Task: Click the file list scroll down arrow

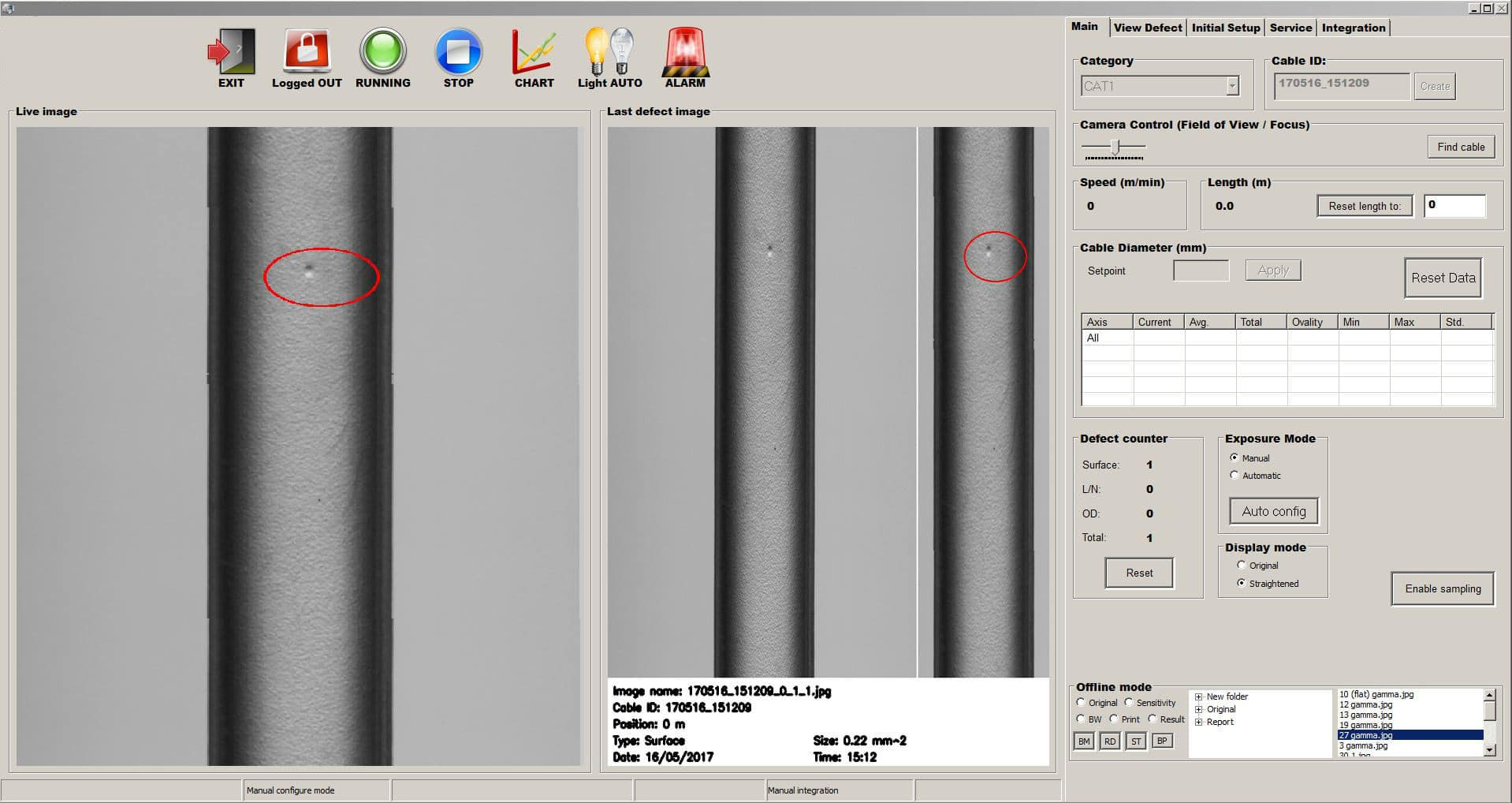Action: point(1490,751)
